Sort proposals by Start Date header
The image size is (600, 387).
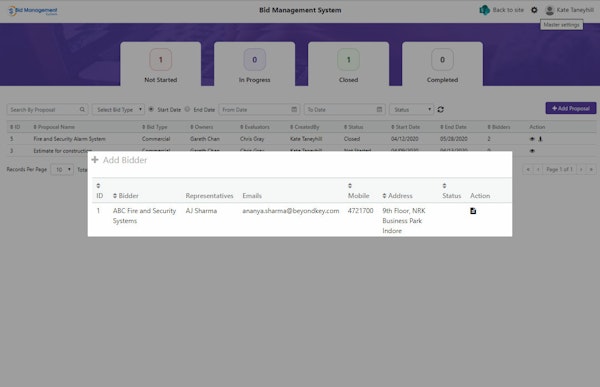point(405,127)
